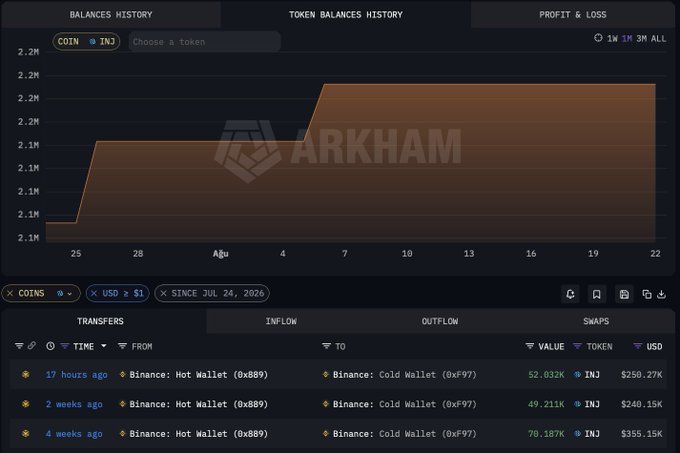Open the TOKEN column filter

[577, 346]
